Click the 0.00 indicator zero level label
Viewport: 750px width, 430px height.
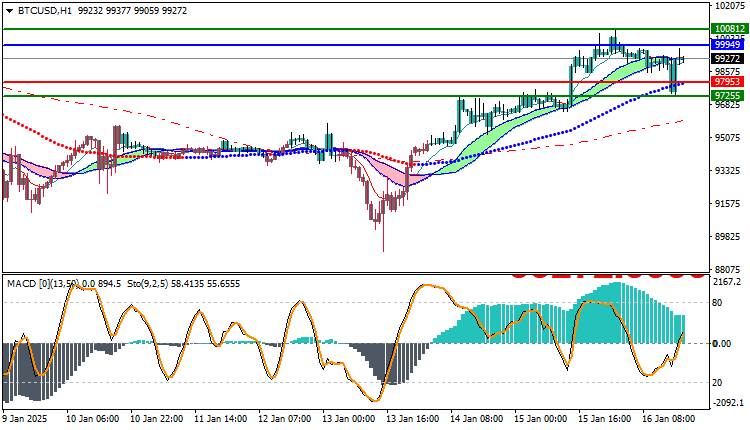coord(722,343)
